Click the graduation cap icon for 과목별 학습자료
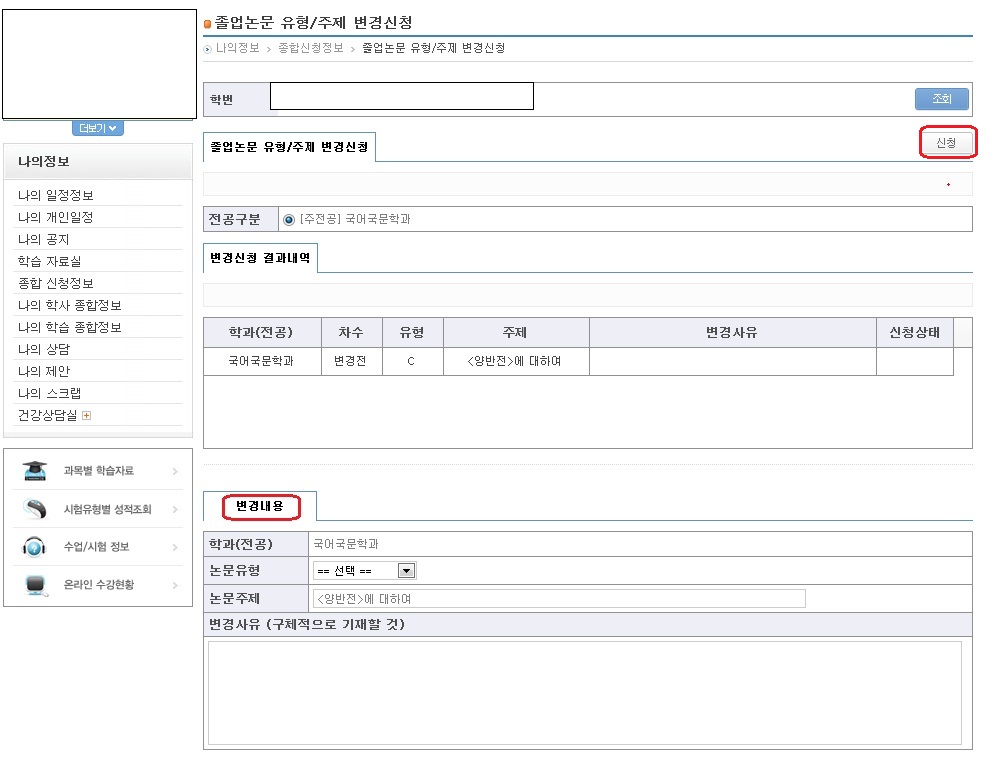The image size is (998, 776). [x=35, y=470]
